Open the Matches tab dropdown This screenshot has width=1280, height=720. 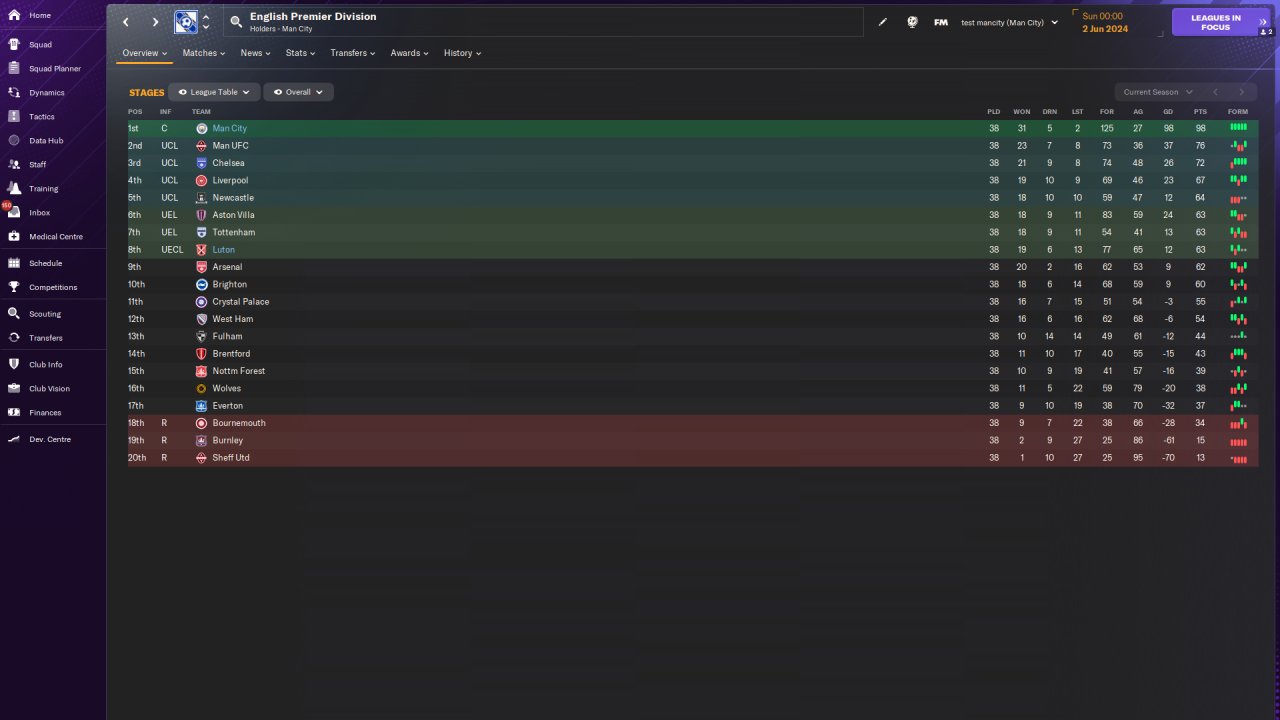pyautogui.click(x=204, y=53)
